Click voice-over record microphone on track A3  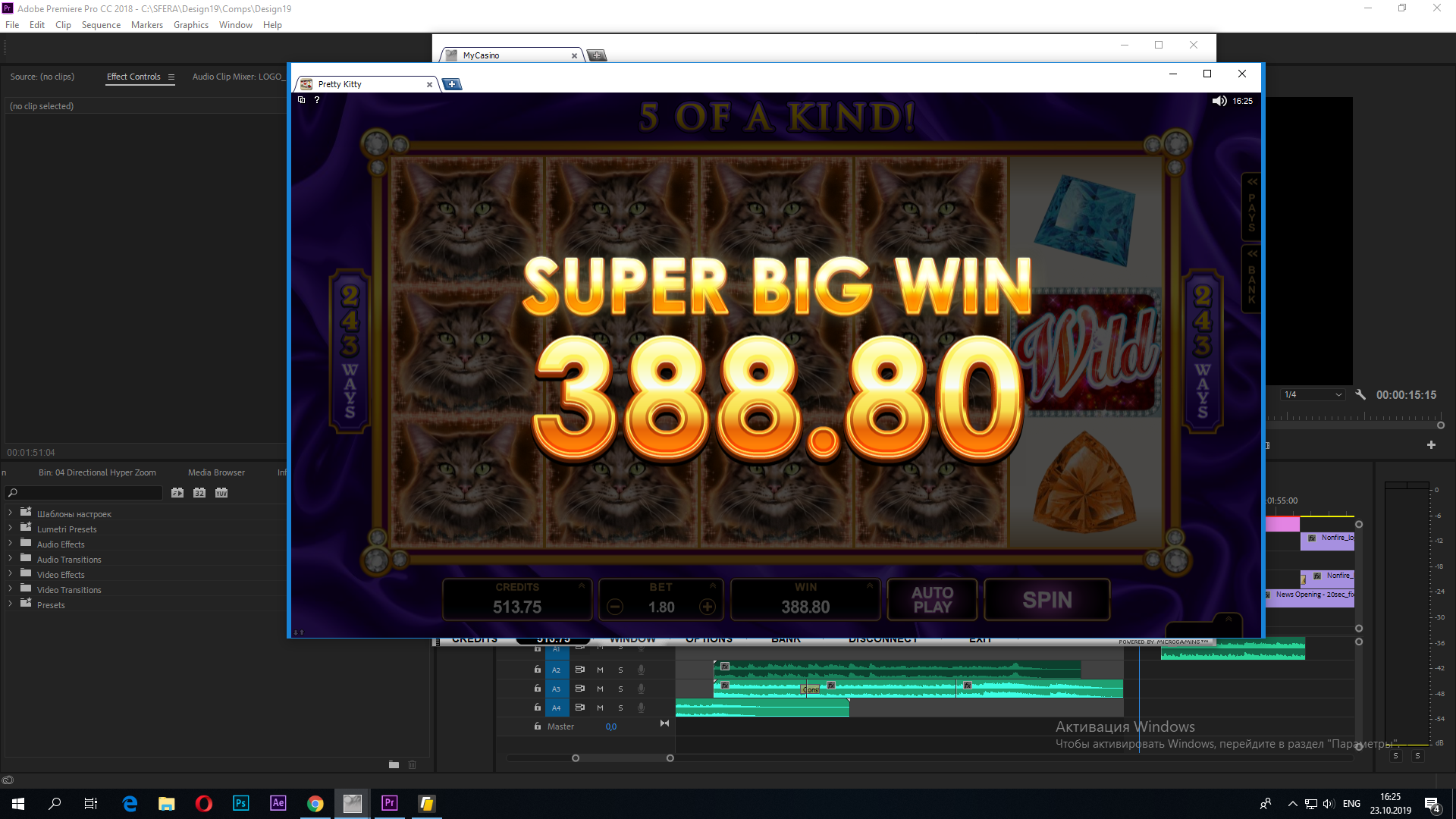tap(641, 689)
